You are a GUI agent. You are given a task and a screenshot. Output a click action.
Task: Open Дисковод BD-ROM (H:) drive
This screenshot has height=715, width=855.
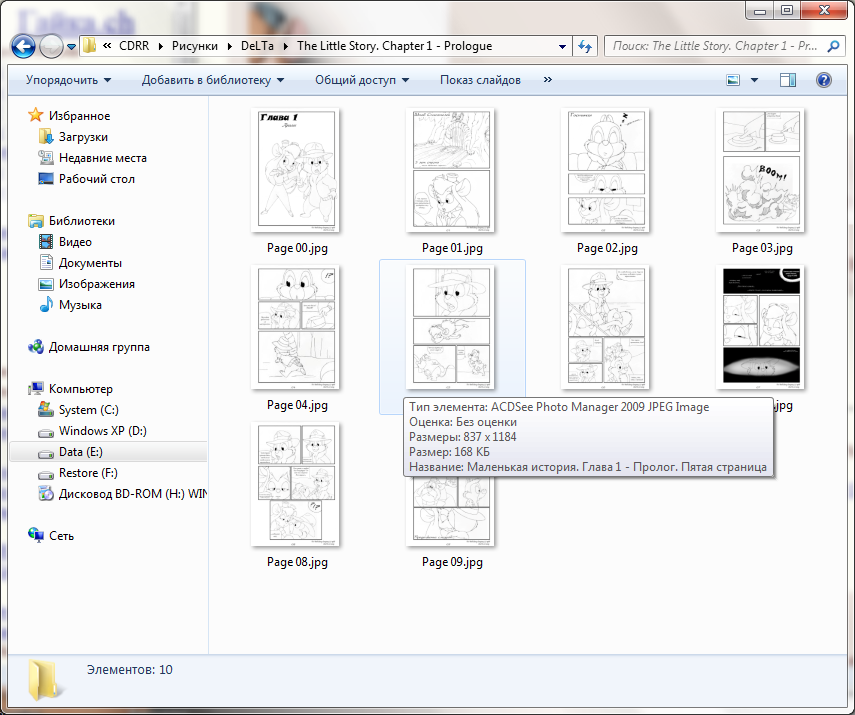point(133,494)
